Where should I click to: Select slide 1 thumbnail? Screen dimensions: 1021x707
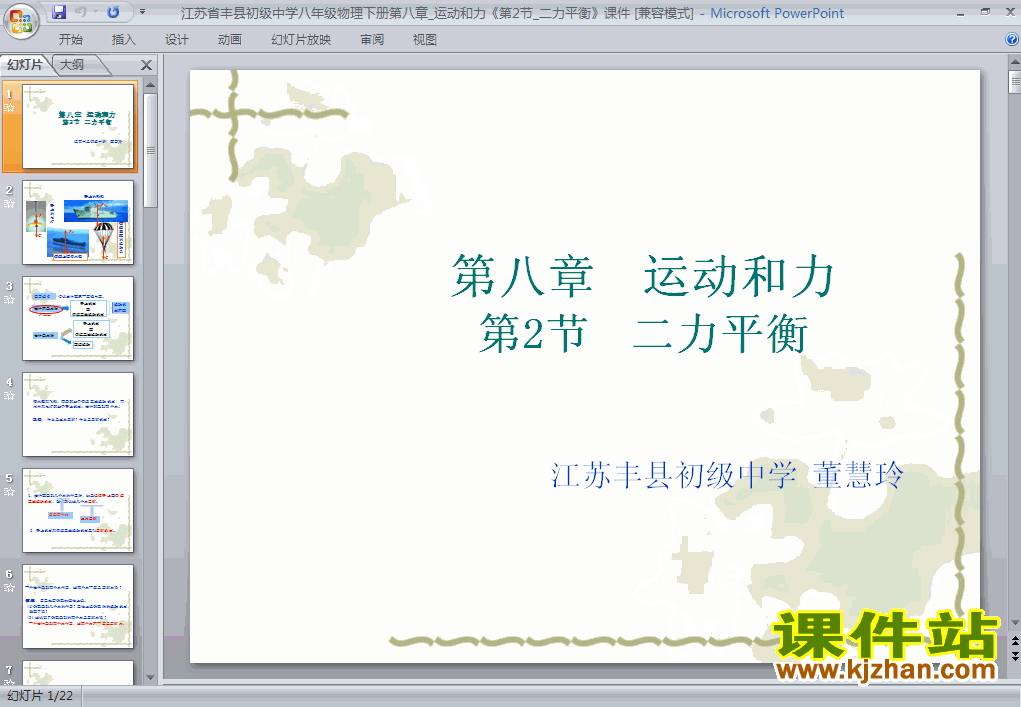point(78,126)
